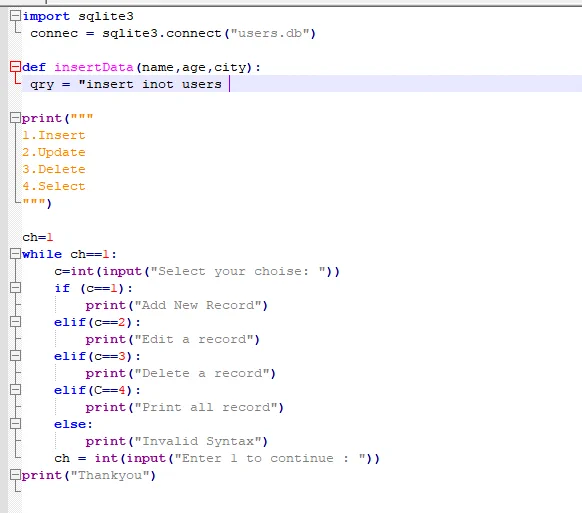Viewport: 582px width, 513px height.
Task: Click the '4.Select' menu line
Action: tap(54, 186)
